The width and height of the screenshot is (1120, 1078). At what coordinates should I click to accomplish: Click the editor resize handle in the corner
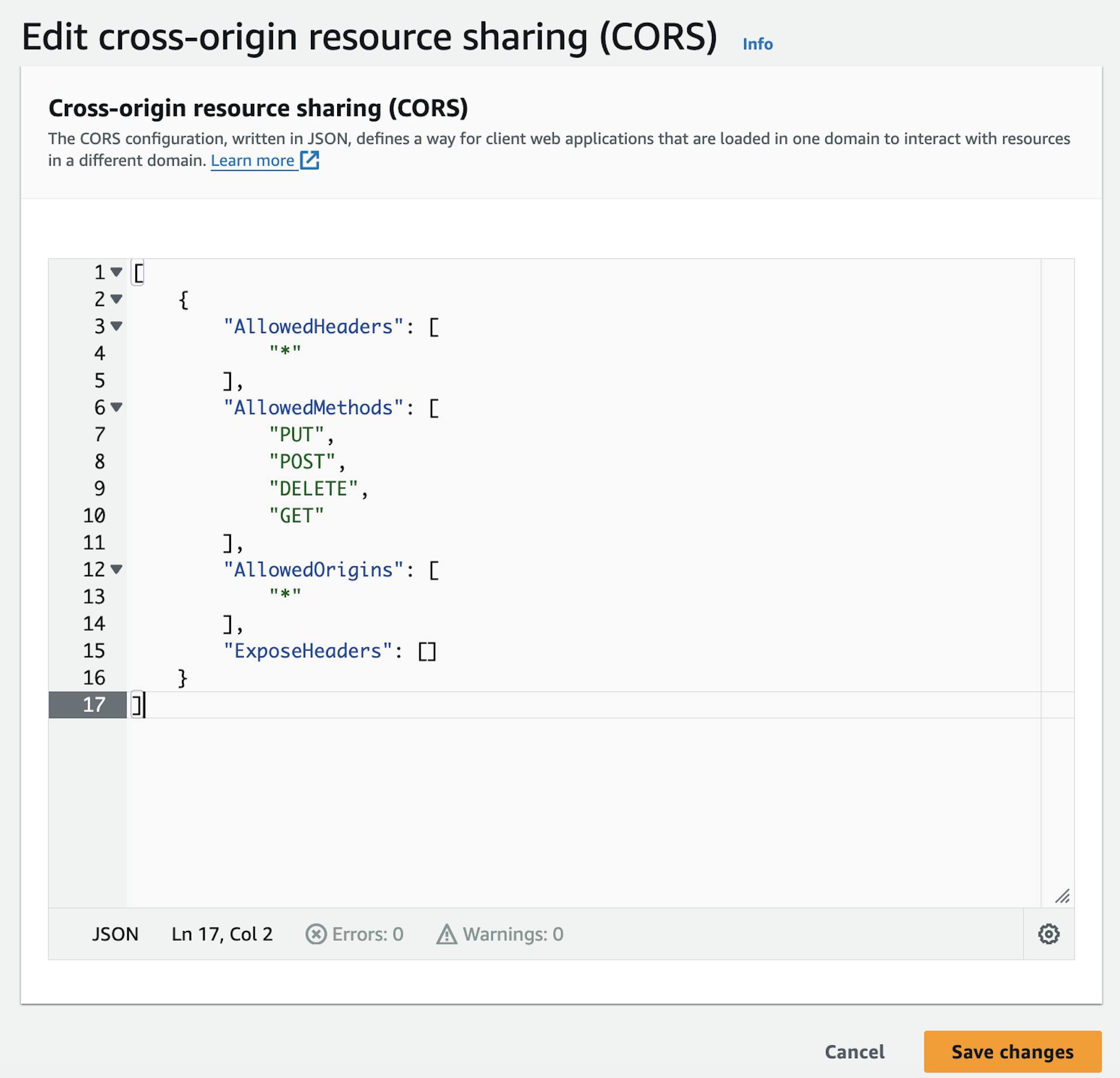1062,896
